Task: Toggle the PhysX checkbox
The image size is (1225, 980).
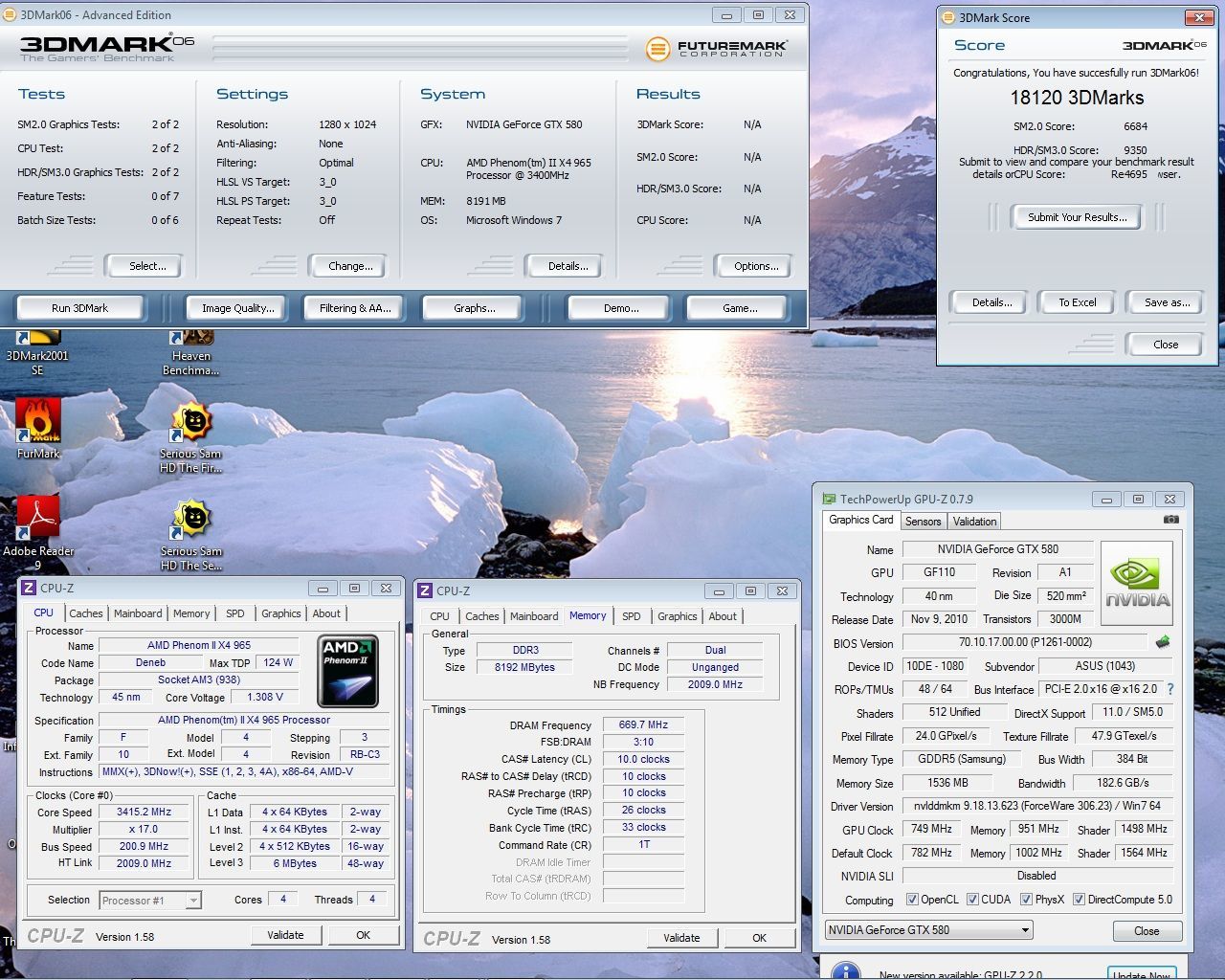Action: coord(1026,900)
